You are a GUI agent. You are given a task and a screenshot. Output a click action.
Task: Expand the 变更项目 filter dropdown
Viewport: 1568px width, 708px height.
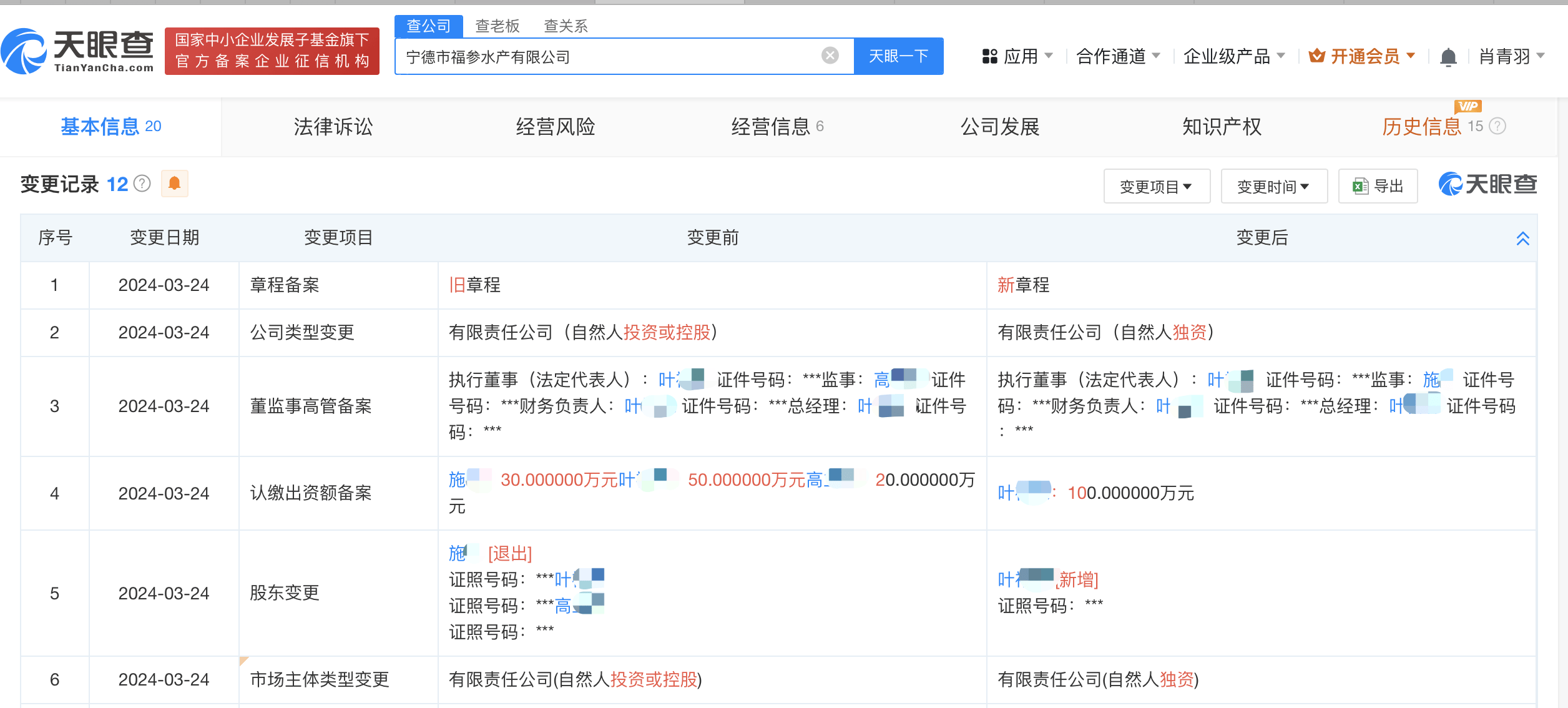[x=1157, y=186]
